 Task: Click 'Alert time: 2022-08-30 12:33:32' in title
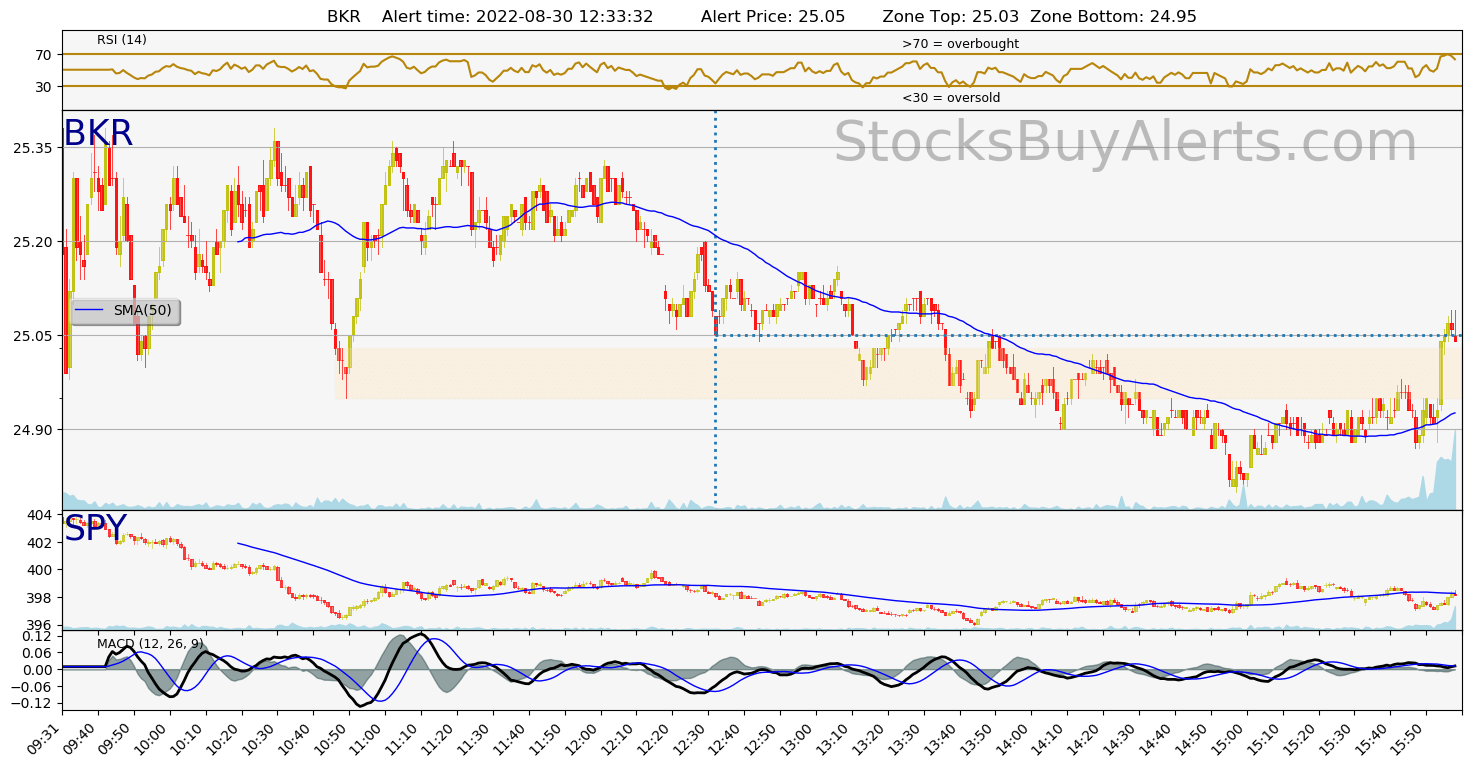pyautogui.click(x=517, y=16)
